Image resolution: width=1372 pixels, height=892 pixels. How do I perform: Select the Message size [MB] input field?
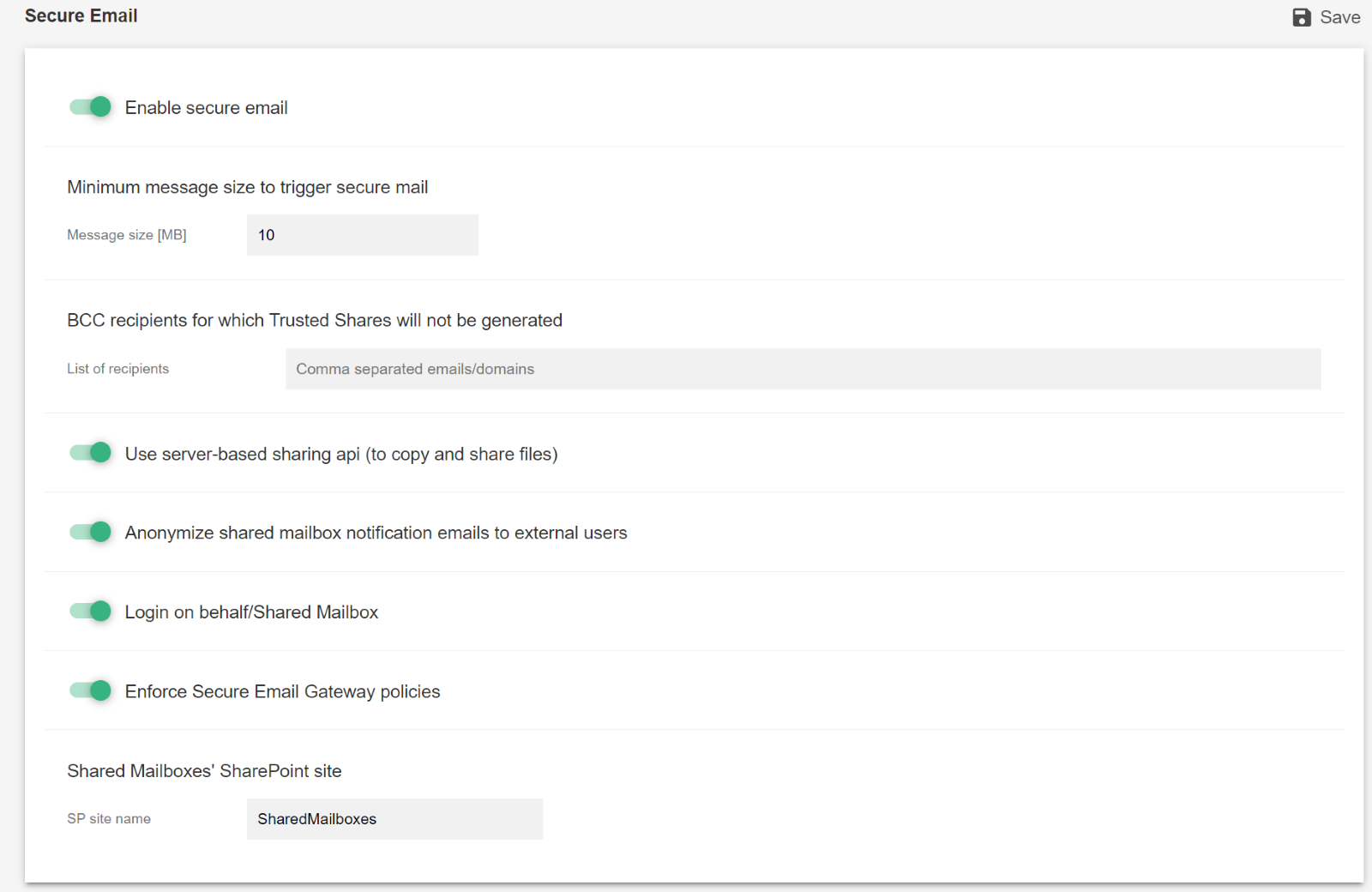[x=362, y=234]
